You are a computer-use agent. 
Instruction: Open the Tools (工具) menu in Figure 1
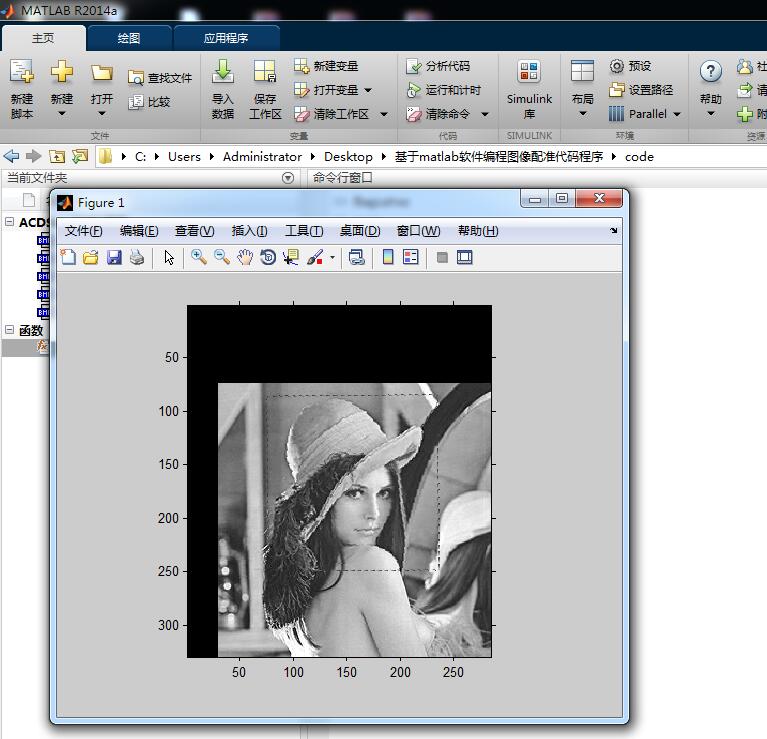(x=304, y=231)
